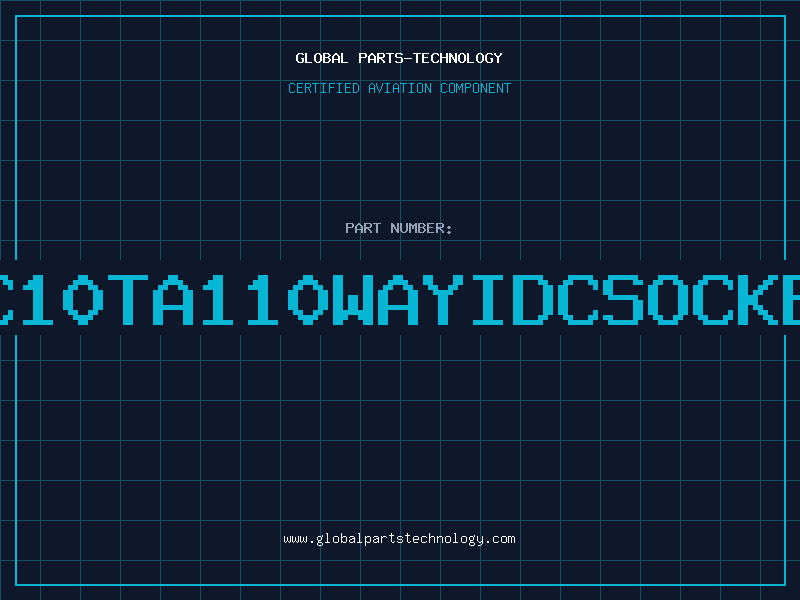Viewport: 800px width, 600px height.
Task: Click the 'GLOBAL PARTS-TECHNOLOGY' heading
Action: click(x=399, y=58)
